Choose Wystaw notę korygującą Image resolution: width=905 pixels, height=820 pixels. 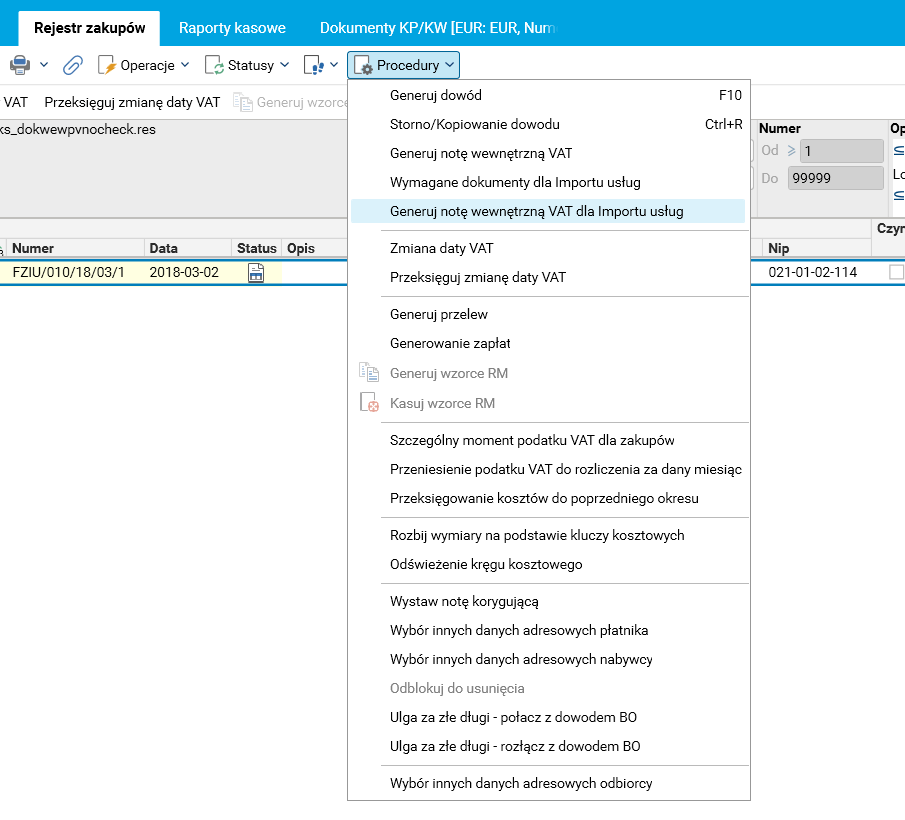[548, 601]
